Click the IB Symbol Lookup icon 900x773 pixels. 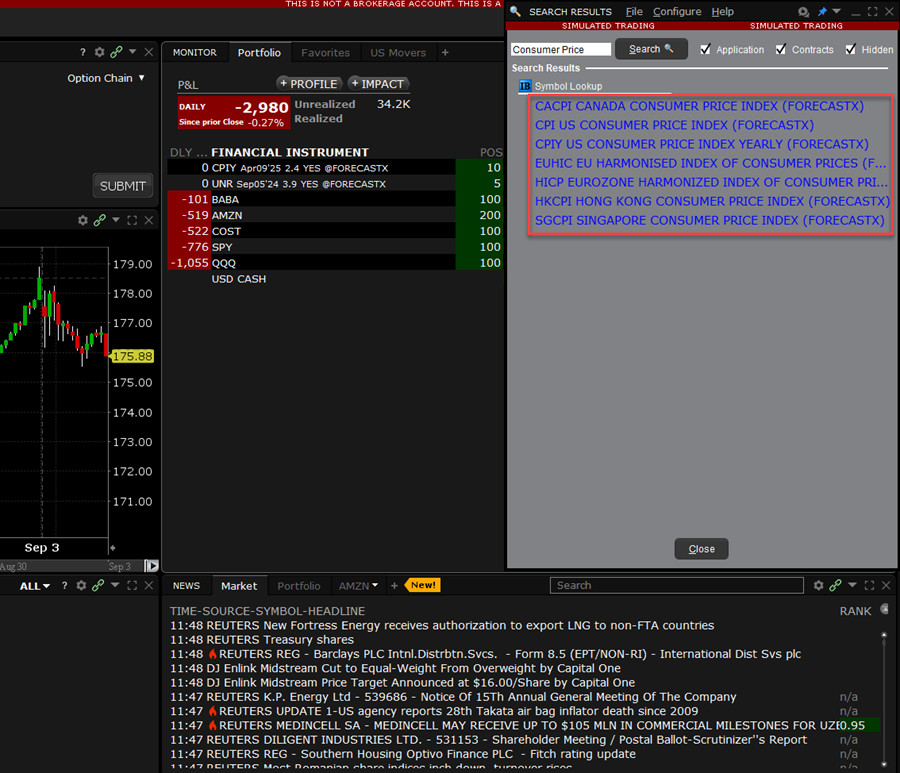pos(525,86)
